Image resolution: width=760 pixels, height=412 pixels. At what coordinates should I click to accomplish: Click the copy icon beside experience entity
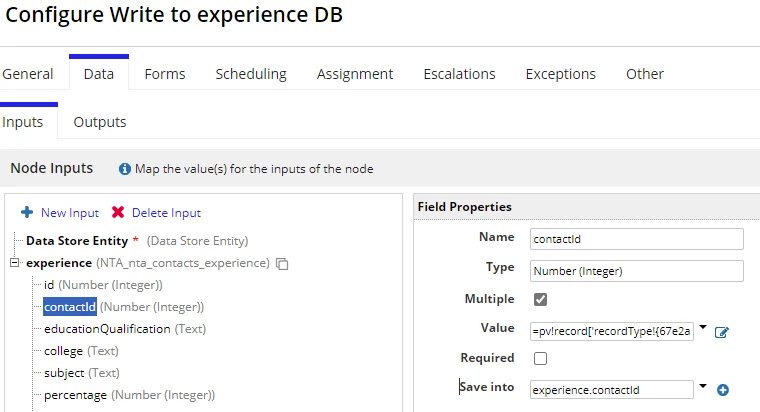coord(282,264)
